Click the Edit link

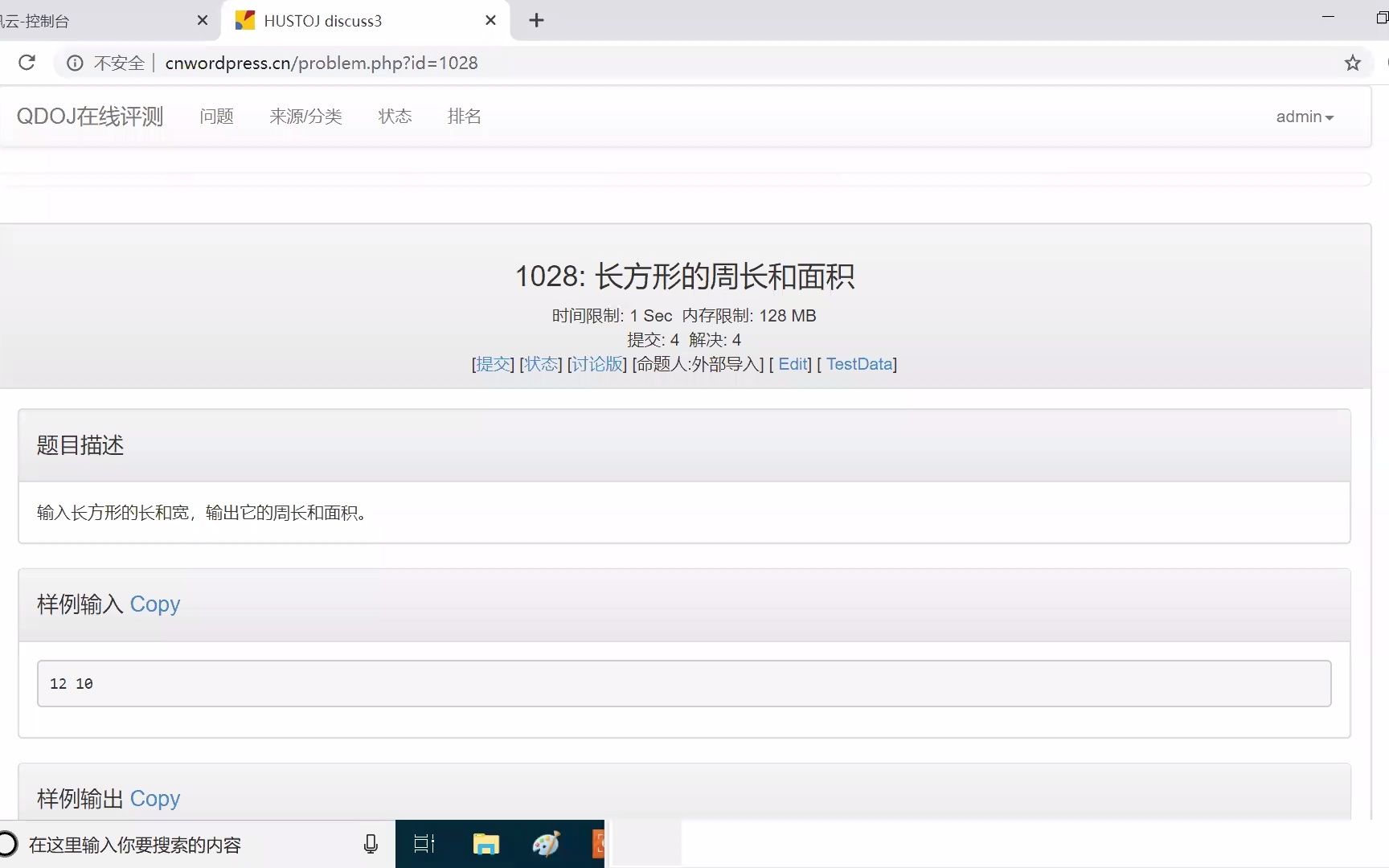pos(793,364)
